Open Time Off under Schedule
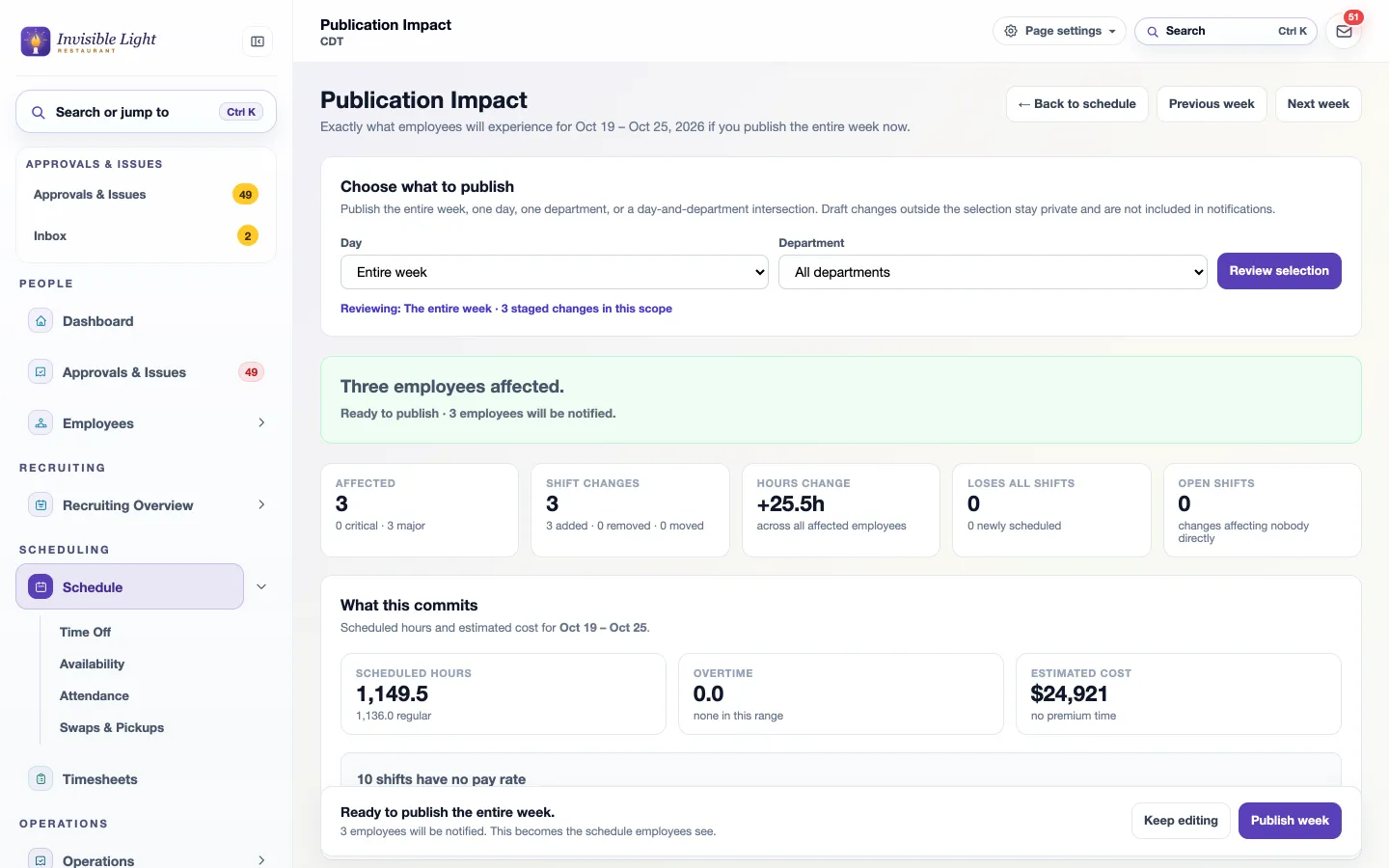 click(85, 632)
